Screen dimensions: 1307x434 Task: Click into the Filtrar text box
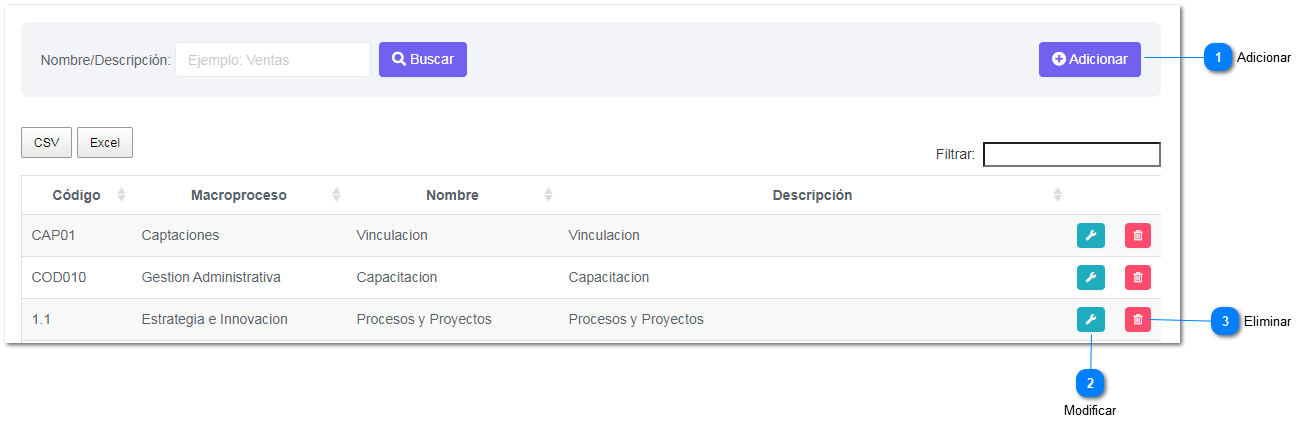tap(1072, 154)
